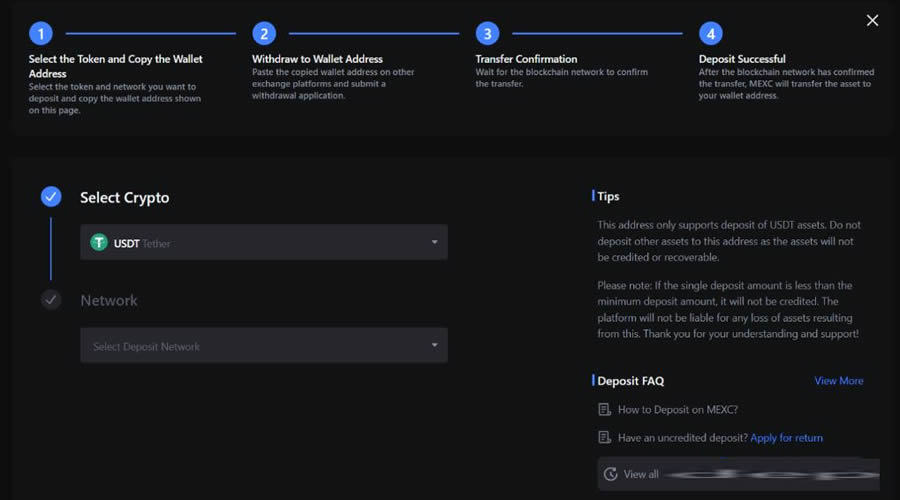Viewport: 900px width, 500px height.
Task: Click the View More link
Action: pyautogui.click(x=838, y=381)
